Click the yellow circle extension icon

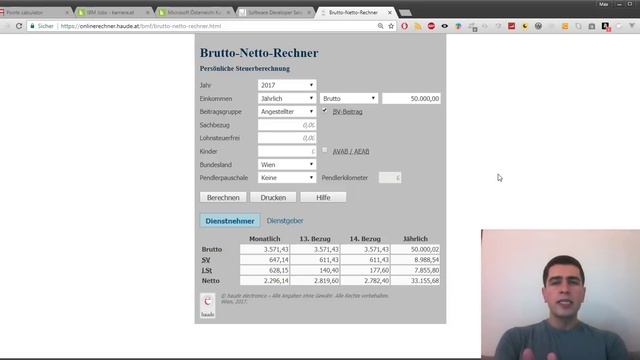coord(525,26)
